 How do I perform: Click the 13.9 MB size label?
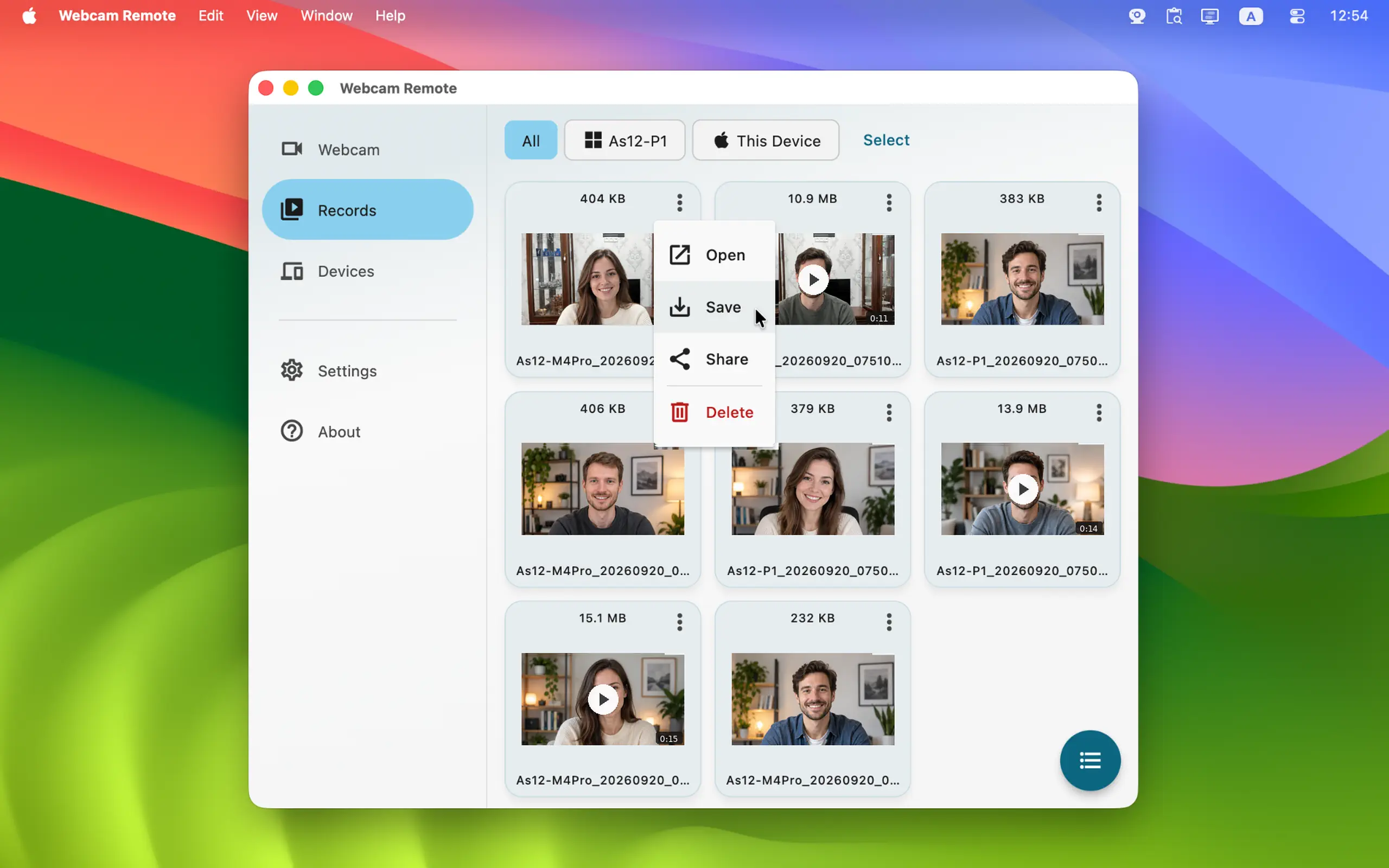tap(1022, 408)
